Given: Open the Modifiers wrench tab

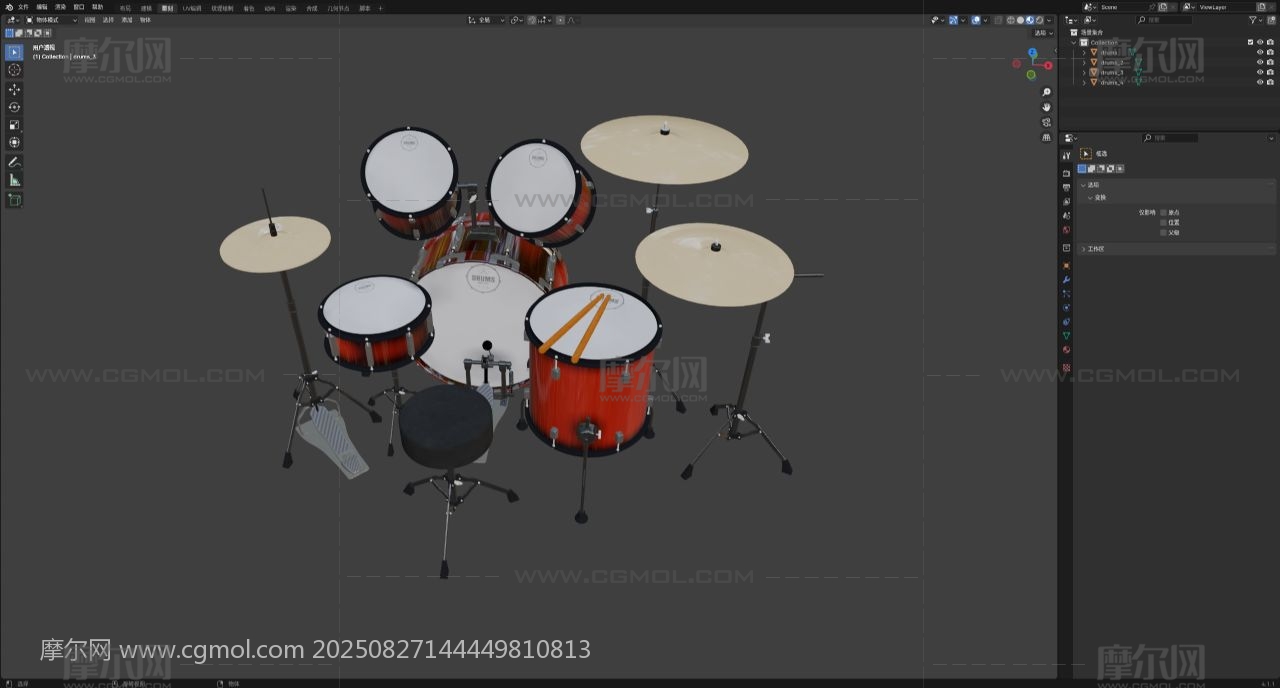Looking at the screenshot, I should pos(1066,279).
